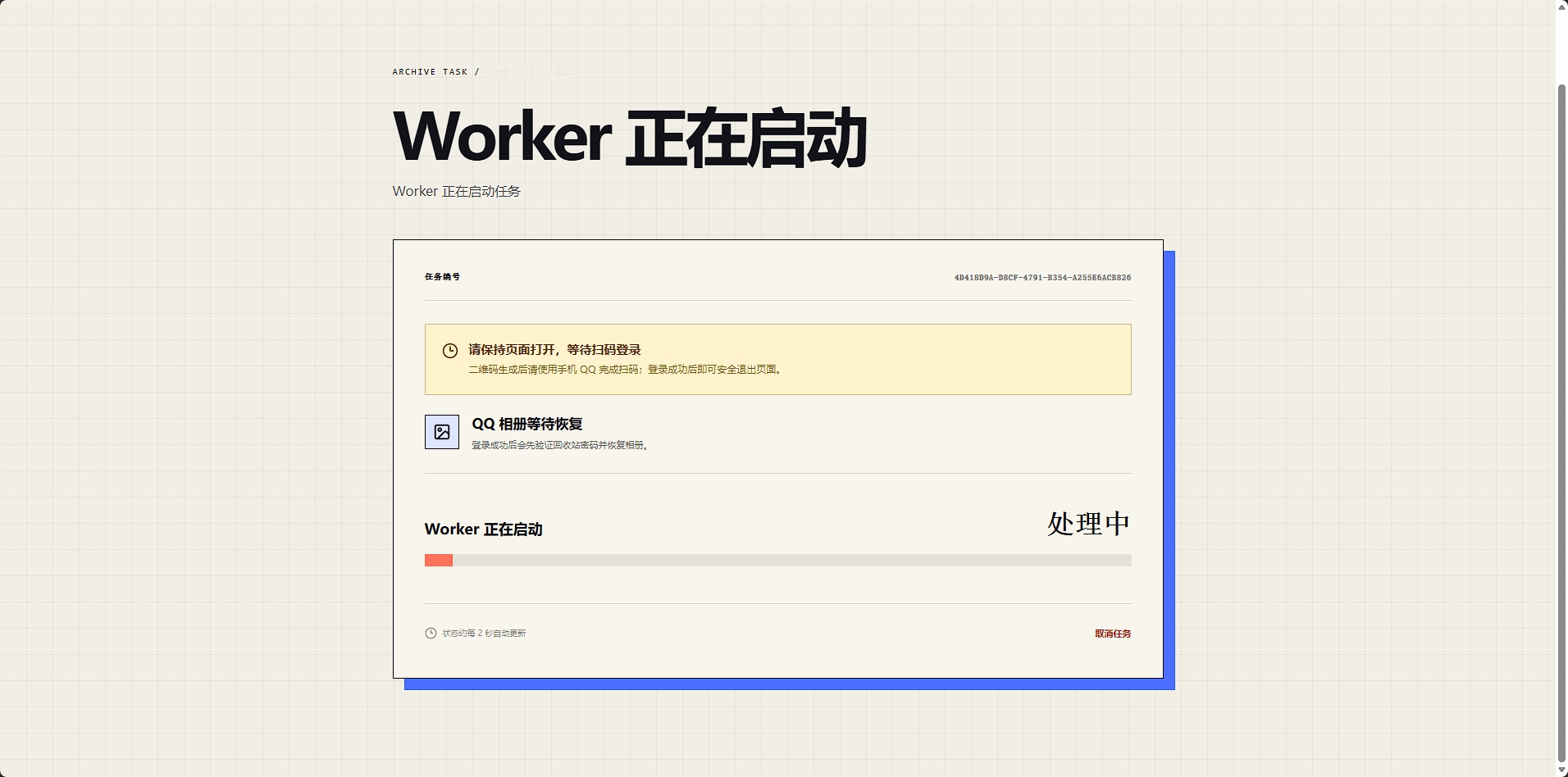Click the clock icon beside the auto-update status

coord(431,633)
